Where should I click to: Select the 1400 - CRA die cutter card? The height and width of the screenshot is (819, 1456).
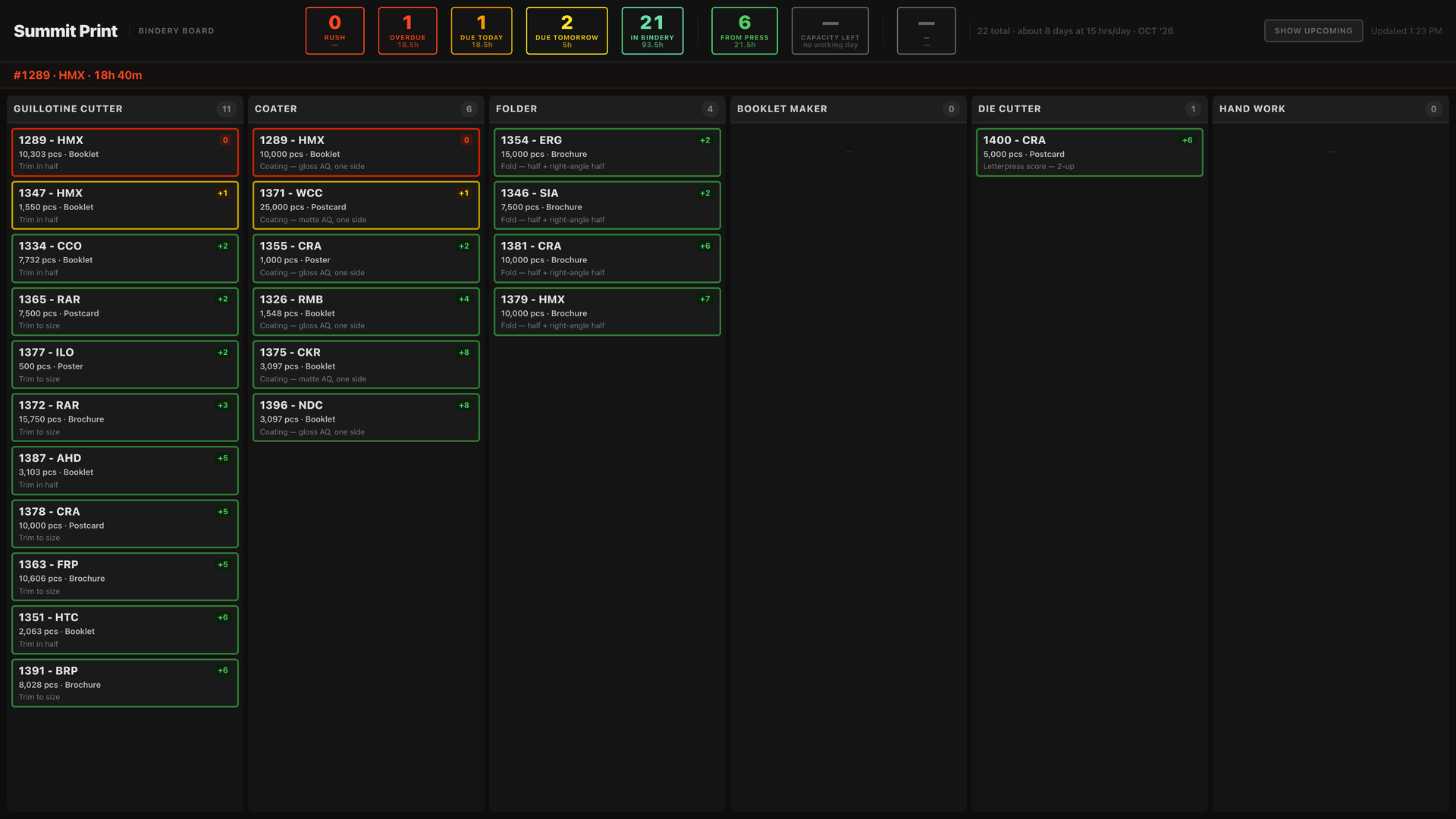(x=1090, y=152)
